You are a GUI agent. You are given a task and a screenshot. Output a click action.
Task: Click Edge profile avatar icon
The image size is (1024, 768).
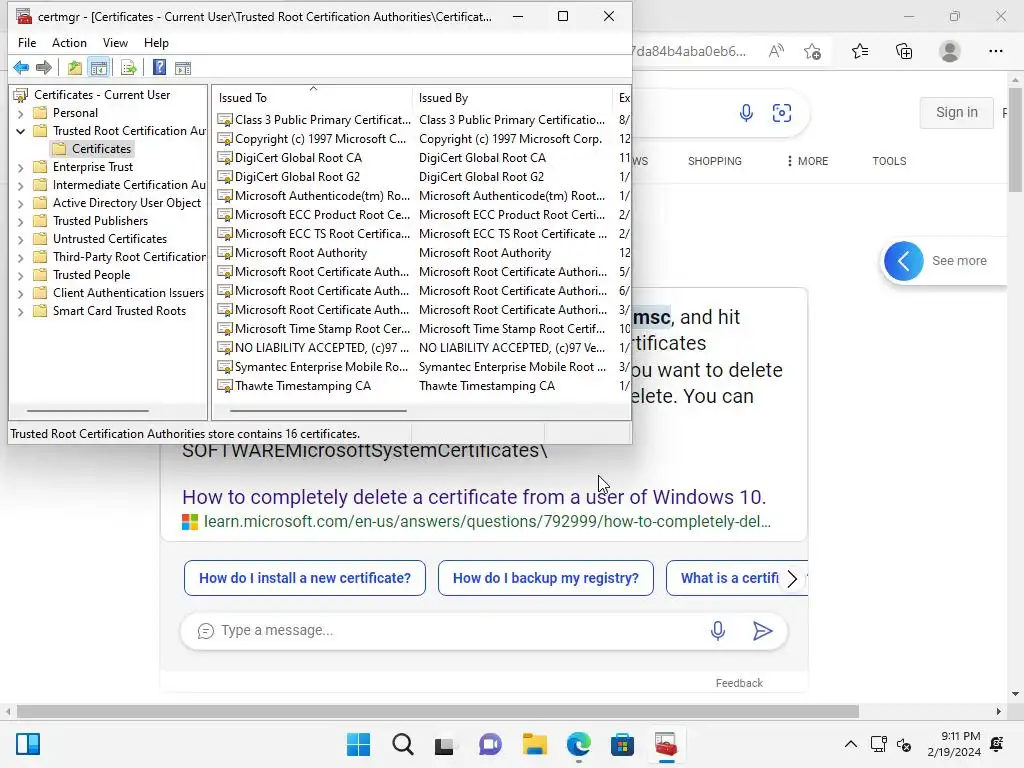pyautogui.click(x=950, y=51)
